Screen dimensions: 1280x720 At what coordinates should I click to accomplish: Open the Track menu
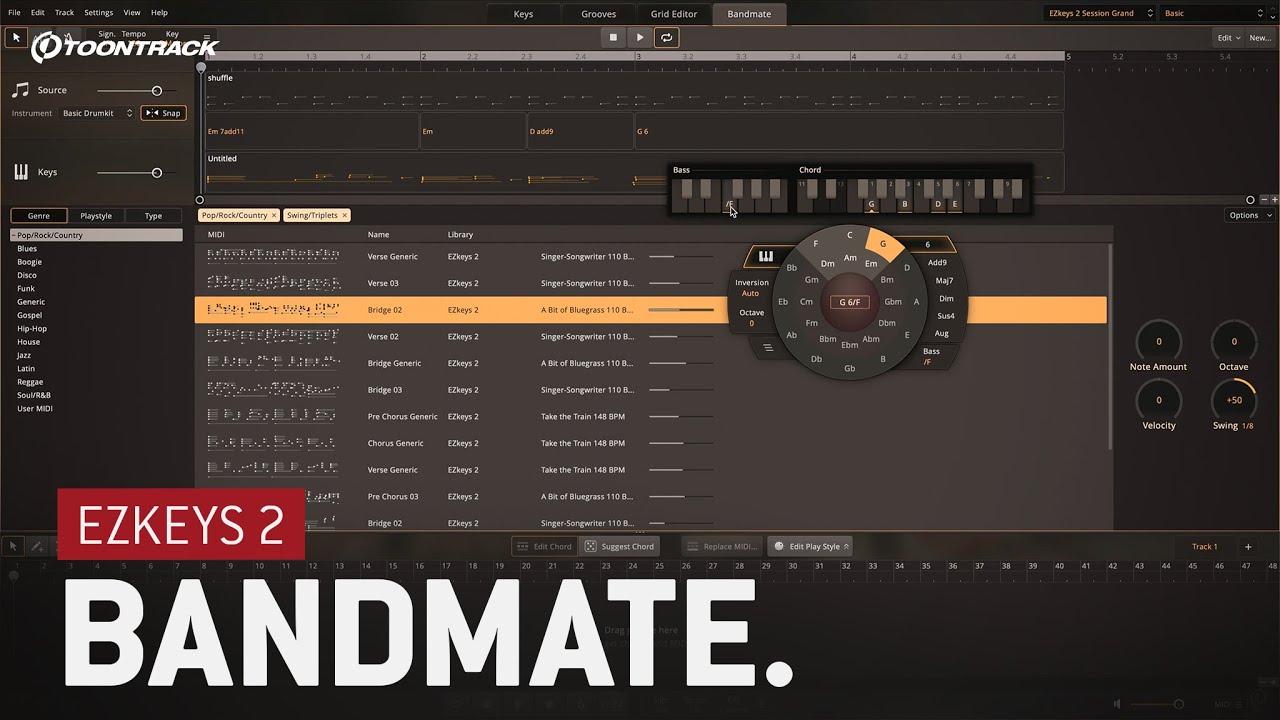pos(64,13)
